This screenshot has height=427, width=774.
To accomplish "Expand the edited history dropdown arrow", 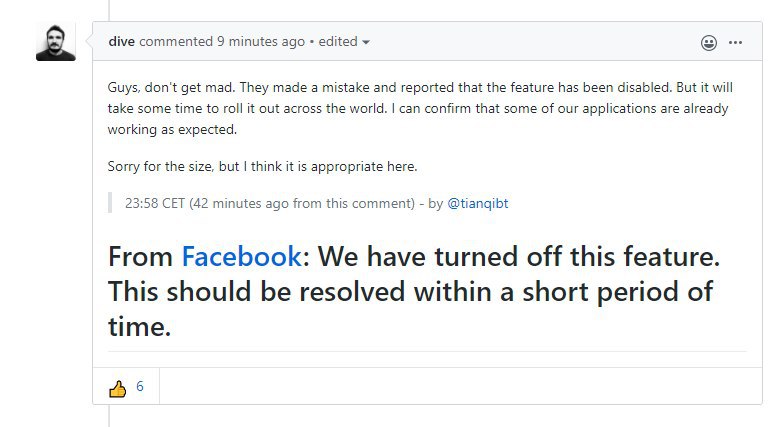I will click(365, 42).
